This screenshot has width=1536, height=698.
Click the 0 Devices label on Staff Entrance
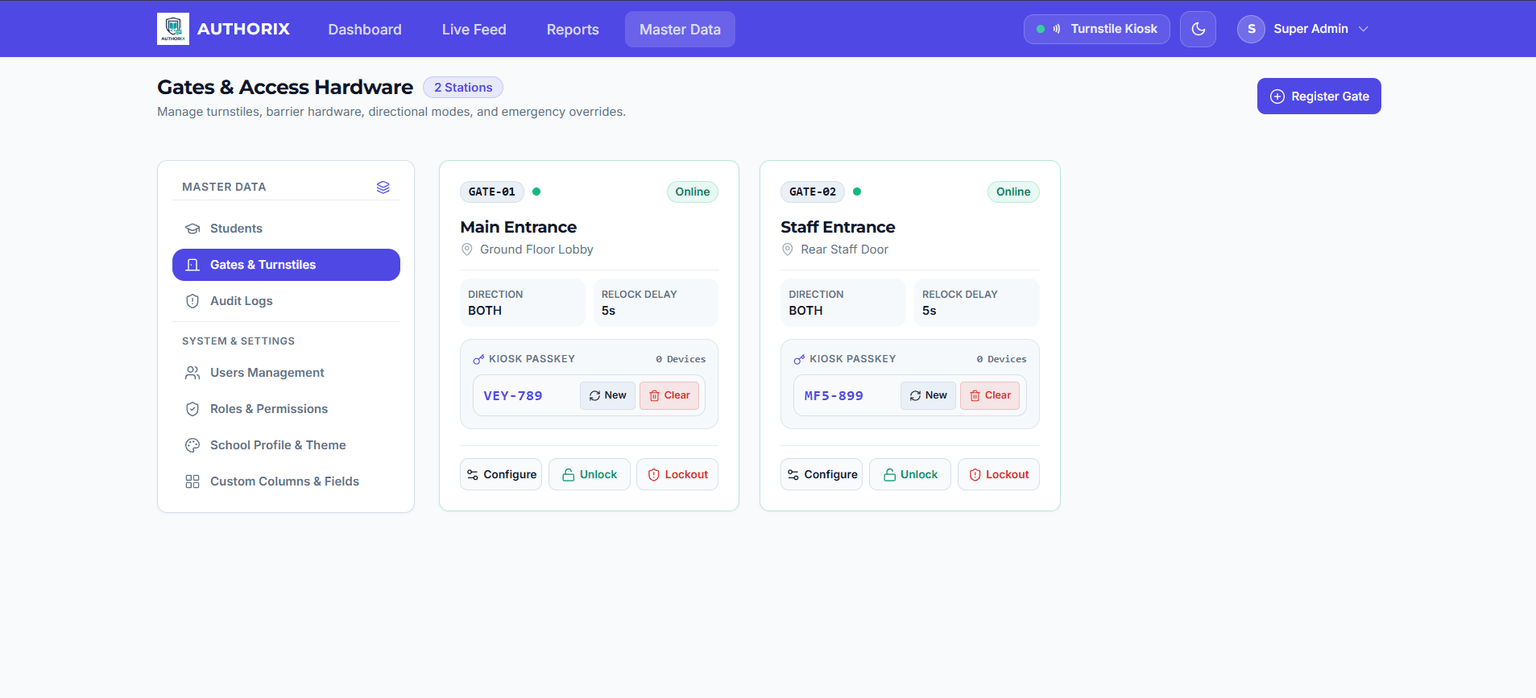(x=1002, y=359)
